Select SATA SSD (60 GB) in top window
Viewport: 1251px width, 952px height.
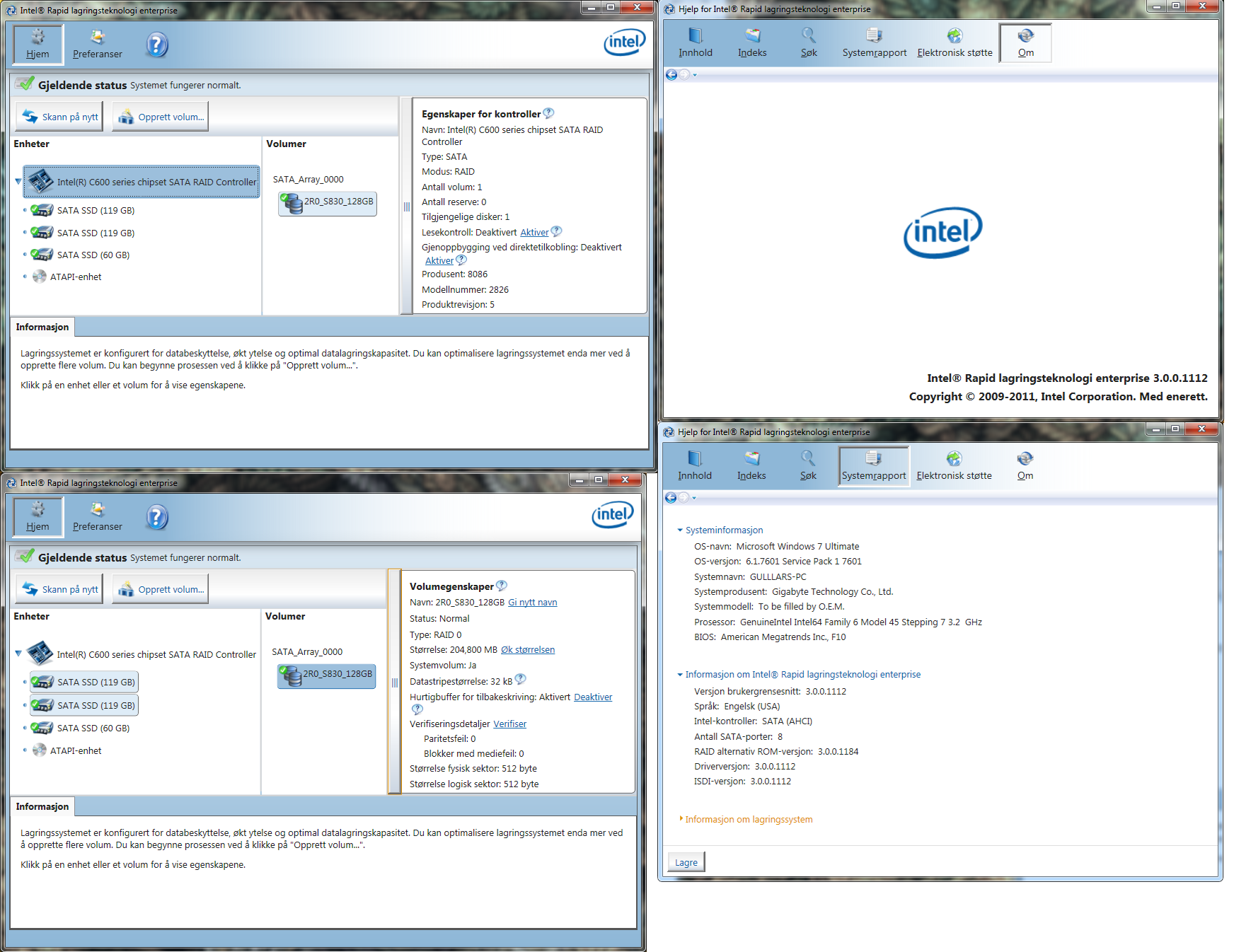click(x=81, y=255)
